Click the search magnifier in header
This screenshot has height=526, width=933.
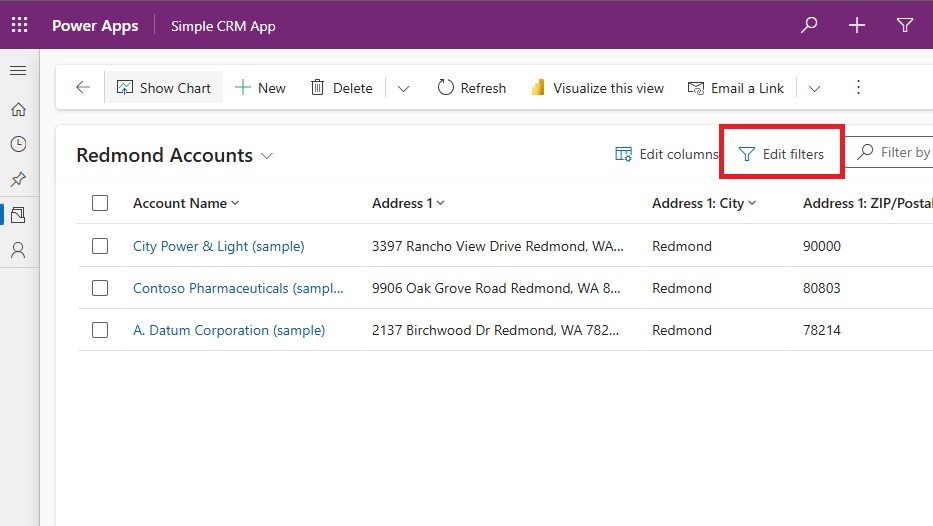(809, 25)
